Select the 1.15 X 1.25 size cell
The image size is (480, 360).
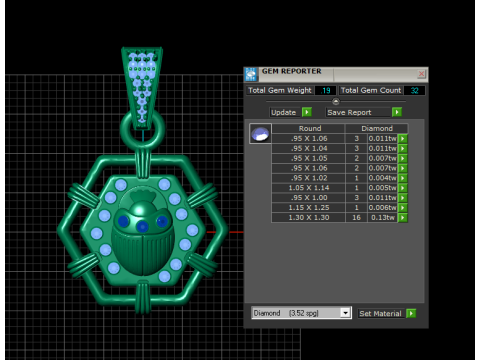pos(309,208)
